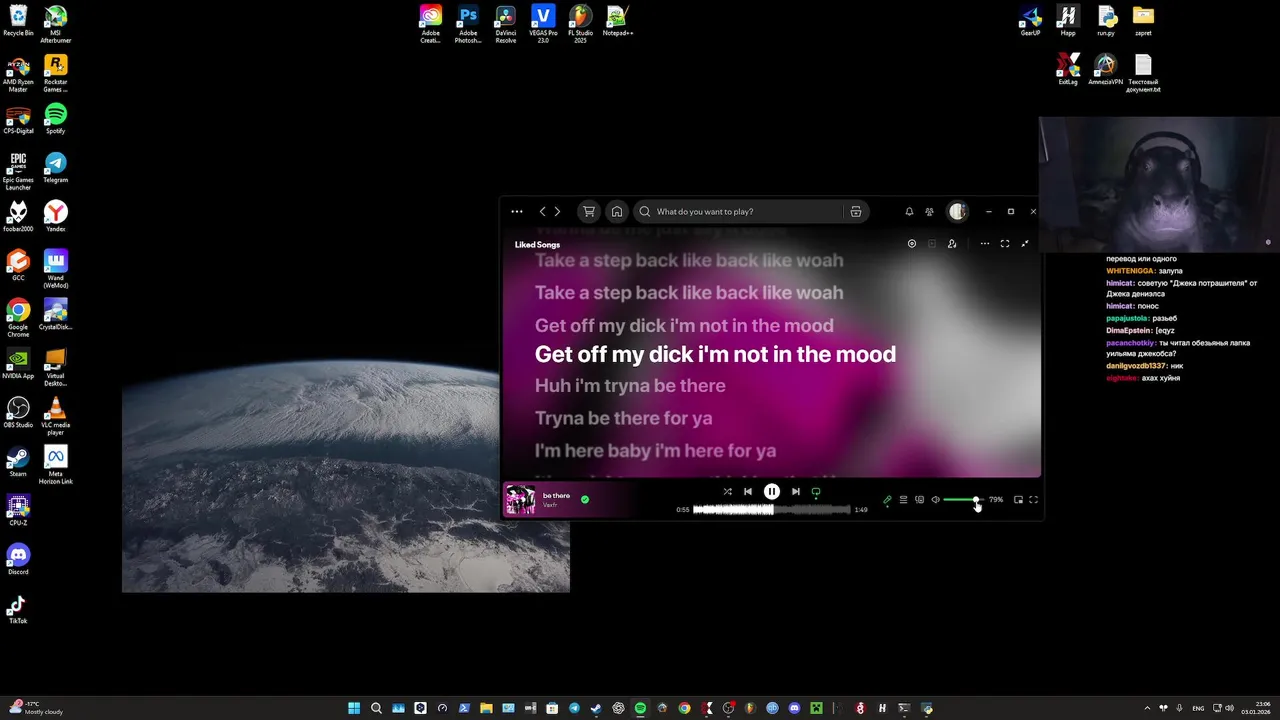This screenshot has width=1280, height=720.
Task: Select the Notepad++ desktop icon
Action: (618, 21)
